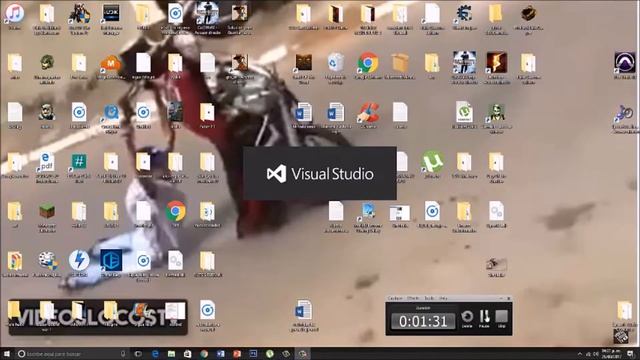Open the Effects menu in the recorder
The width and height of the screenshot is (640, 360).
point(413,299)
